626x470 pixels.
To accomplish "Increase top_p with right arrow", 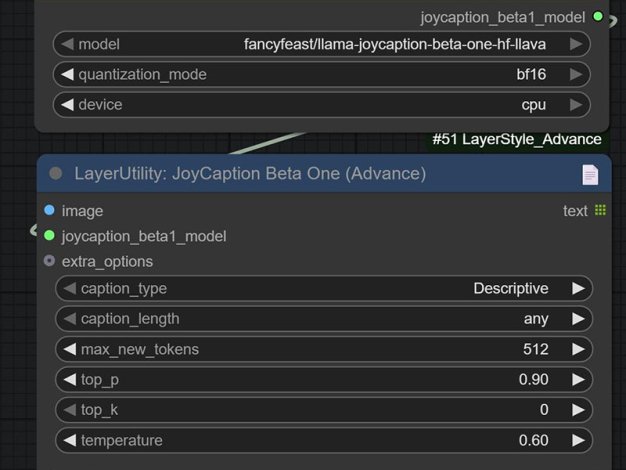I will [578, 379].
